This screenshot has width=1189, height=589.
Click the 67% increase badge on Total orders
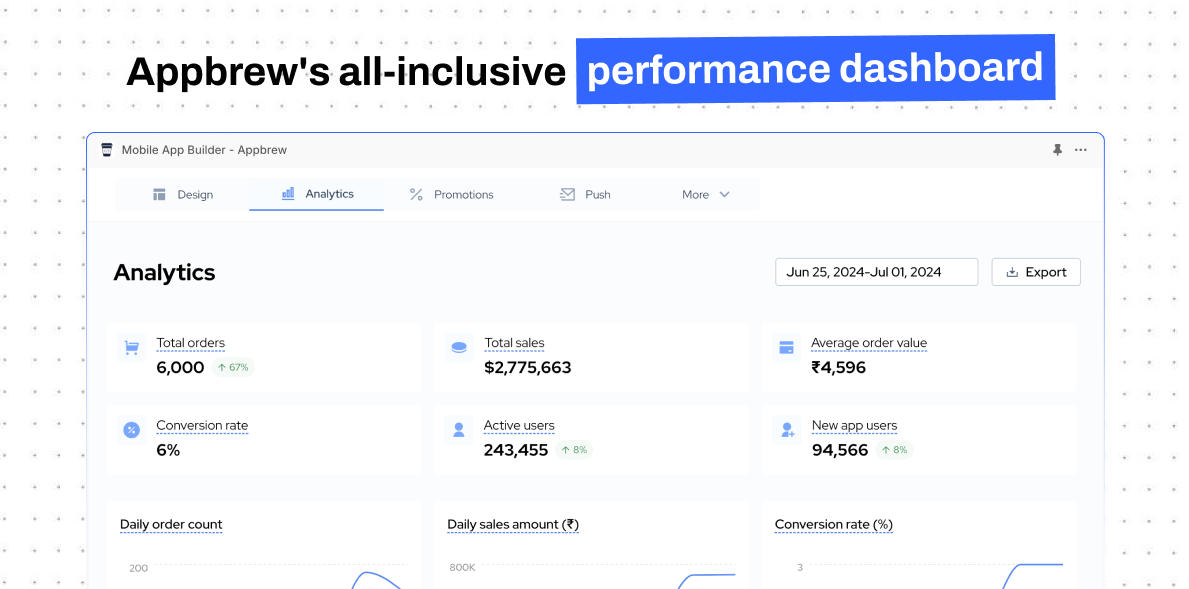pyautogui.click(x=233, y=368)
